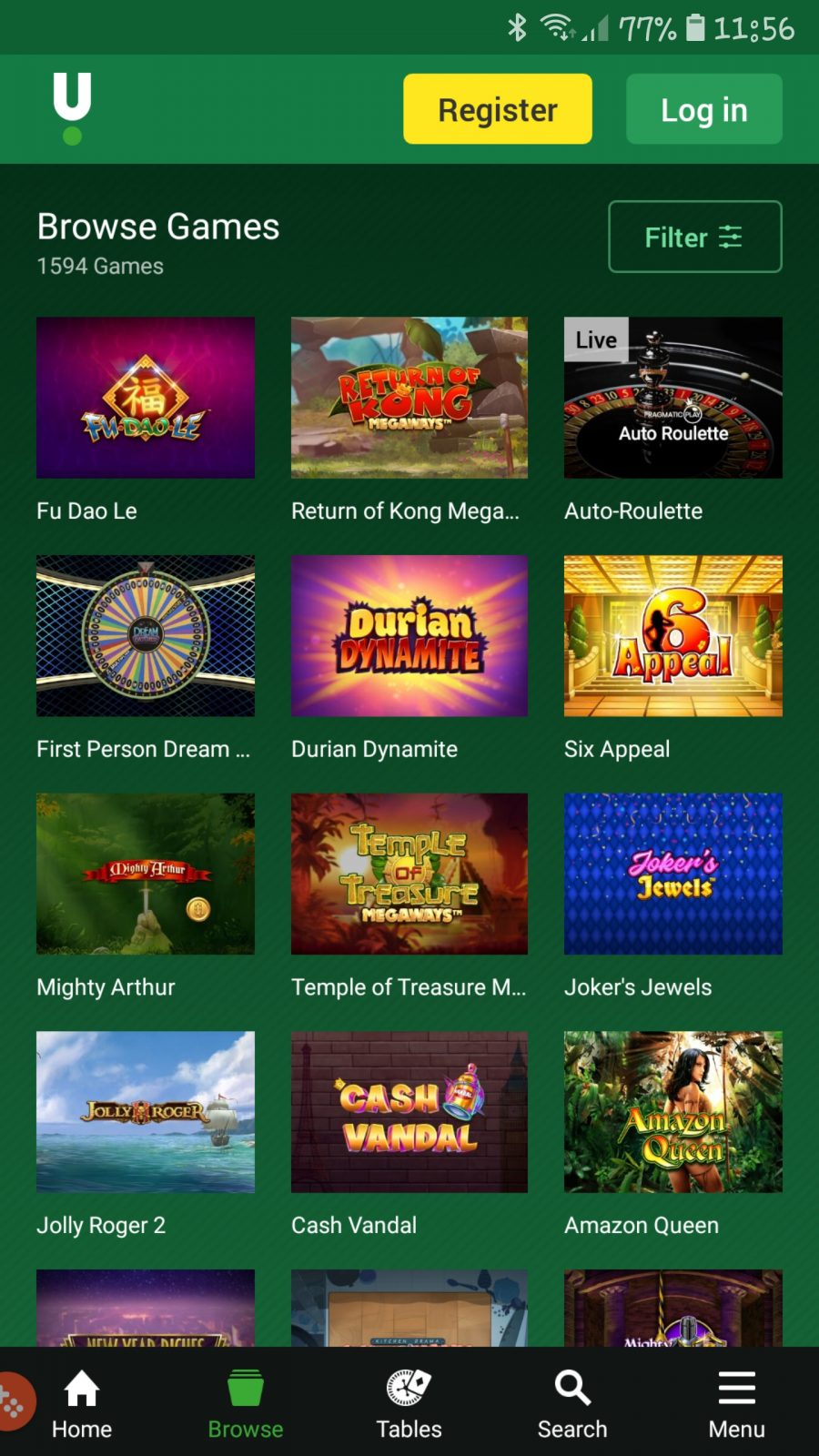This screenshot has height=1456, width=819.
Task: Tap the Jolly Roger 2 title
Action: point(101,1226)
